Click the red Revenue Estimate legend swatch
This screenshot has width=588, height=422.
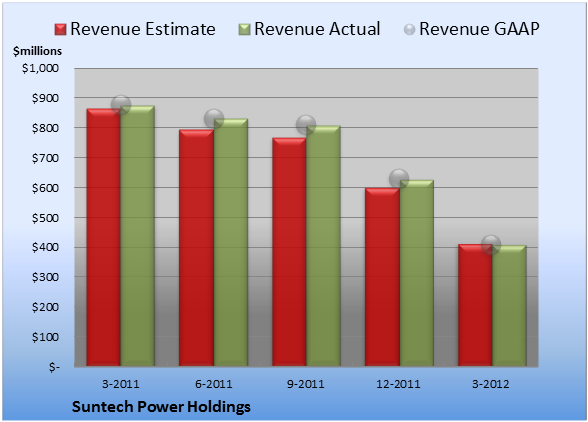tap(60, 30)
